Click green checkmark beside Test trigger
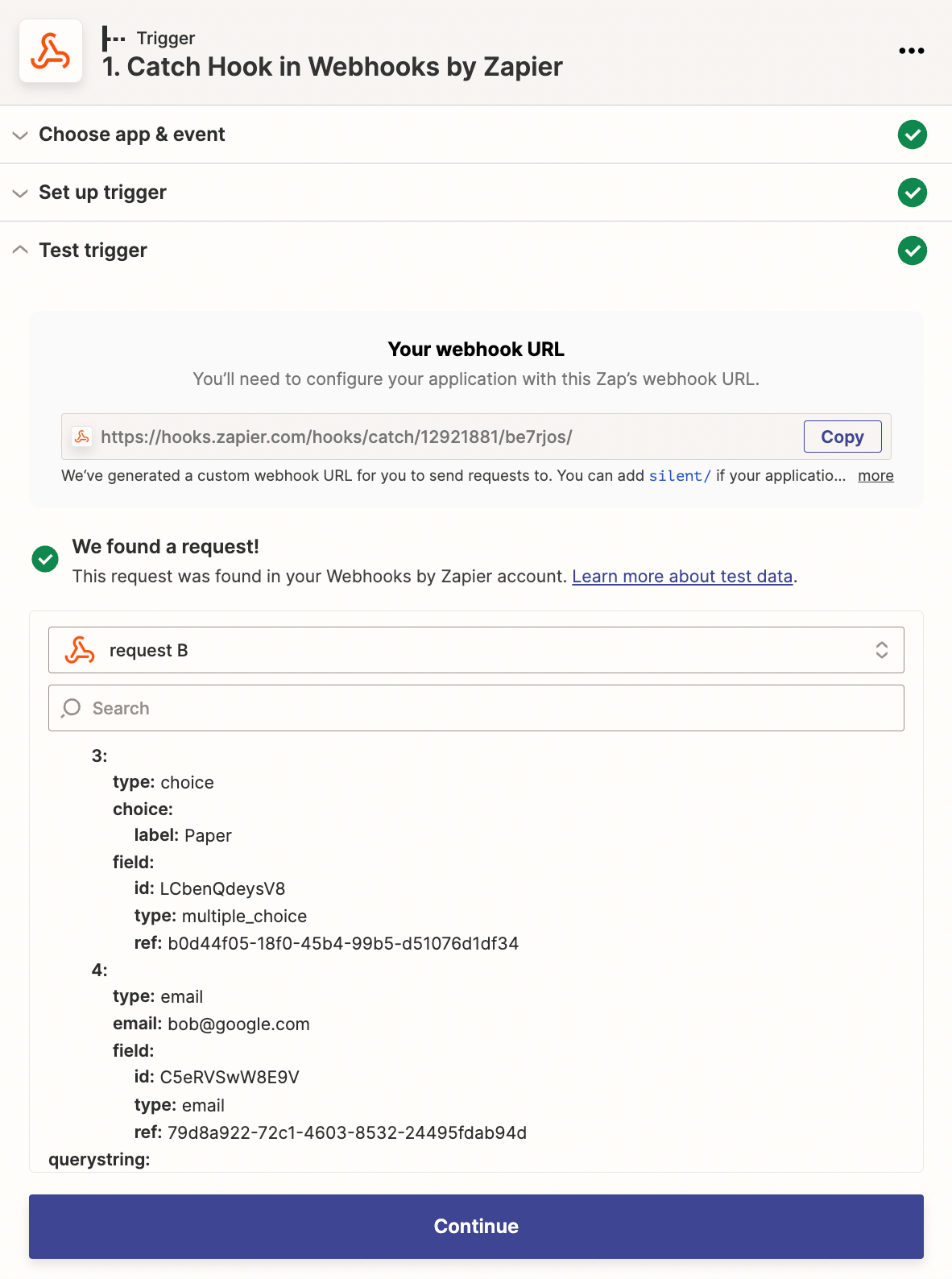 pyautogui.click(x=912, y=250)
